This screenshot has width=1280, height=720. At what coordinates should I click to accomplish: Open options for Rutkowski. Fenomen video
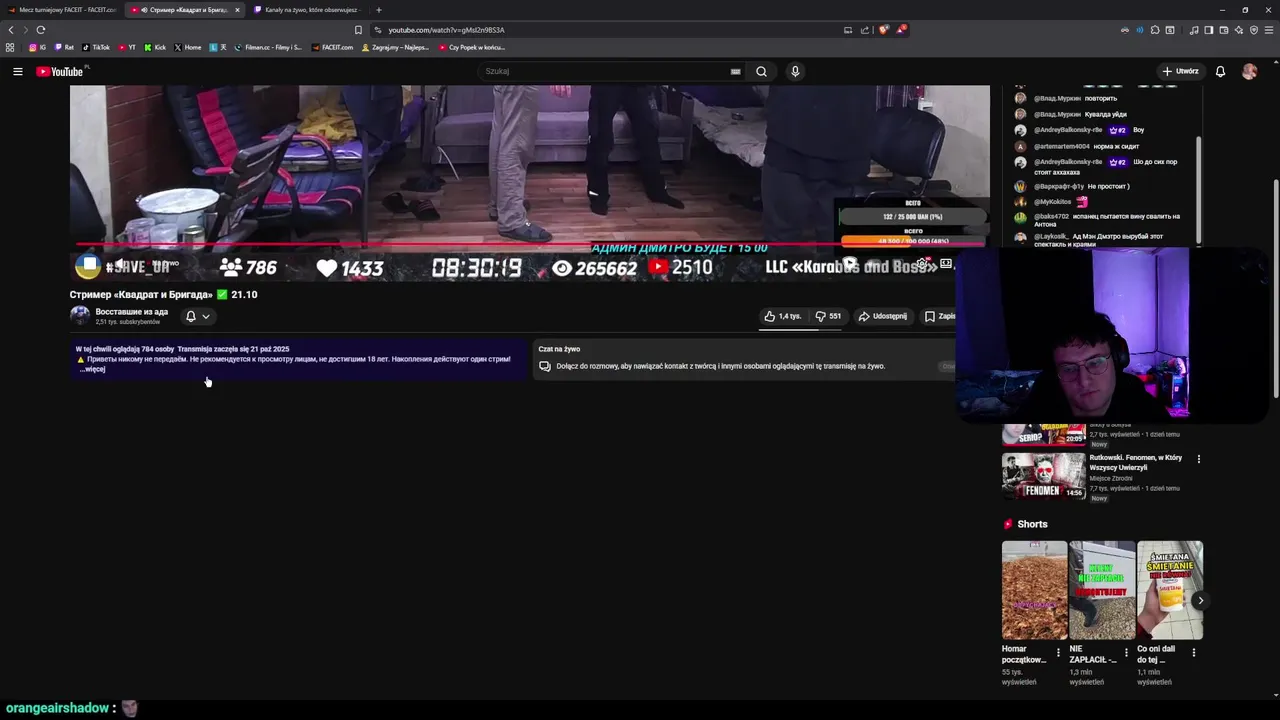1198,459
